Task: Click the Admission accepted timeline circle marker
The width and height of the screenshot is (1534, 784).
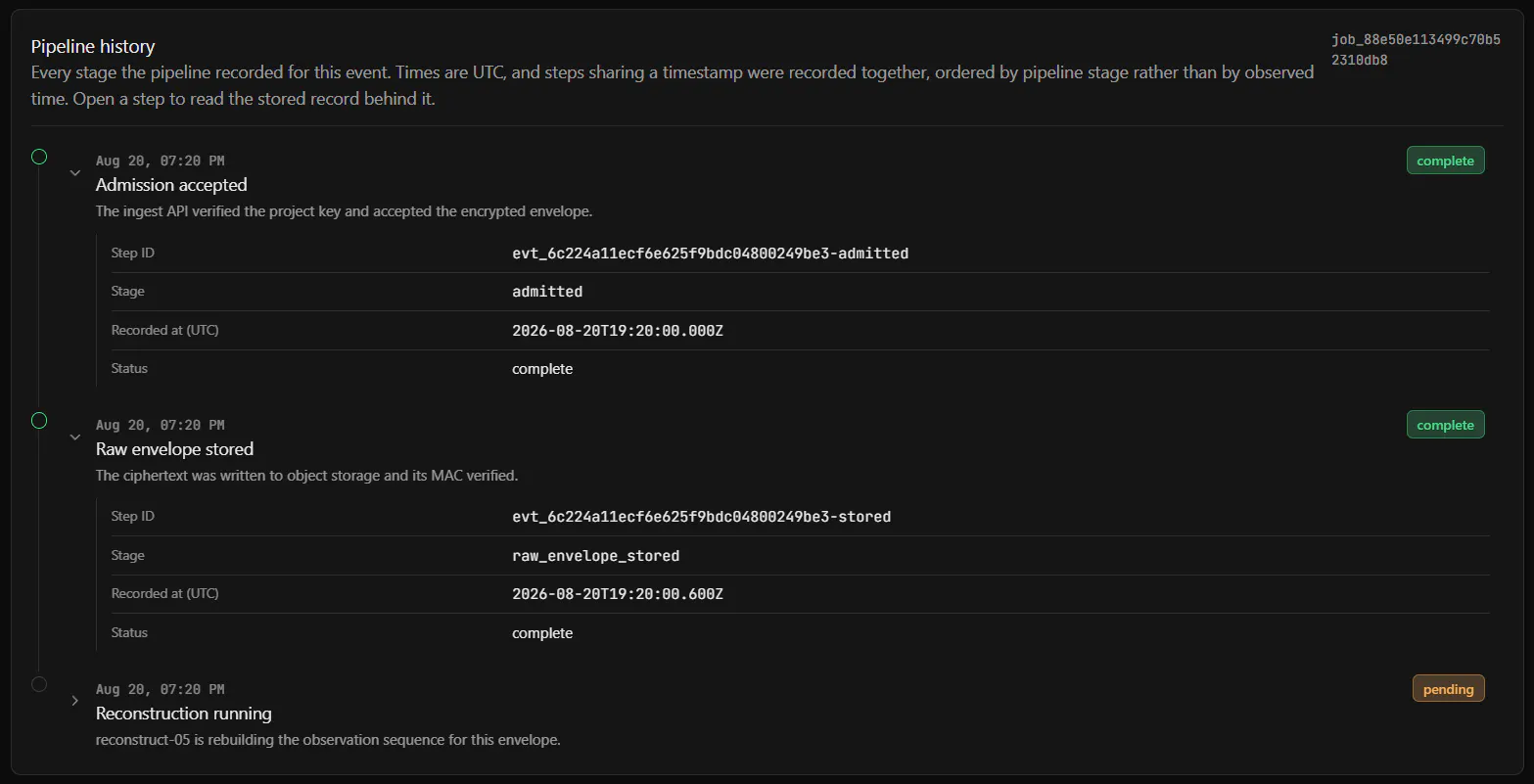Action: [39, 157]
